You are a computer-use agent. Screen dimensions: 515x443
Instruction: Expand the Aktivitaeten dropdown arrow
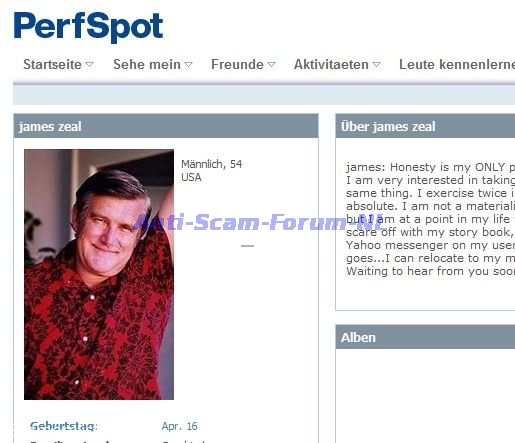376,64
